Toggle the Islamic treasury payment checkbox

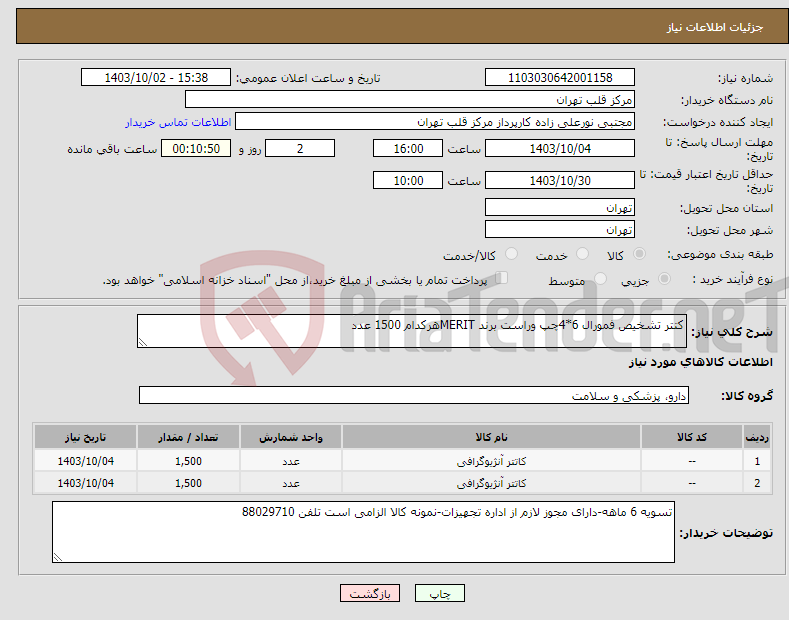[x=502, y=278]
